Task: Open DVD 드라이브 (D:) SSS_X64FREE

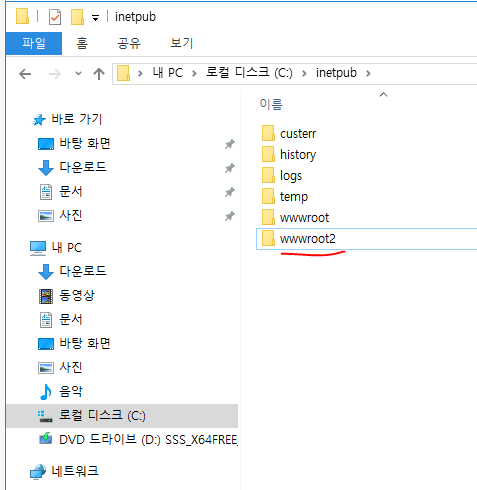Action: (x=148, y=439)
